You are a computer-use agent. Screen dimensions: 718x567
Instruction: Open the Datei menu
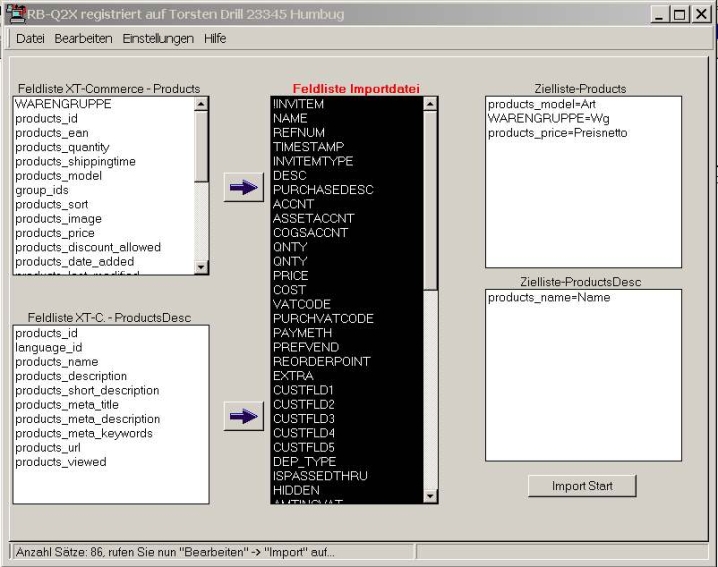[30, 38]
